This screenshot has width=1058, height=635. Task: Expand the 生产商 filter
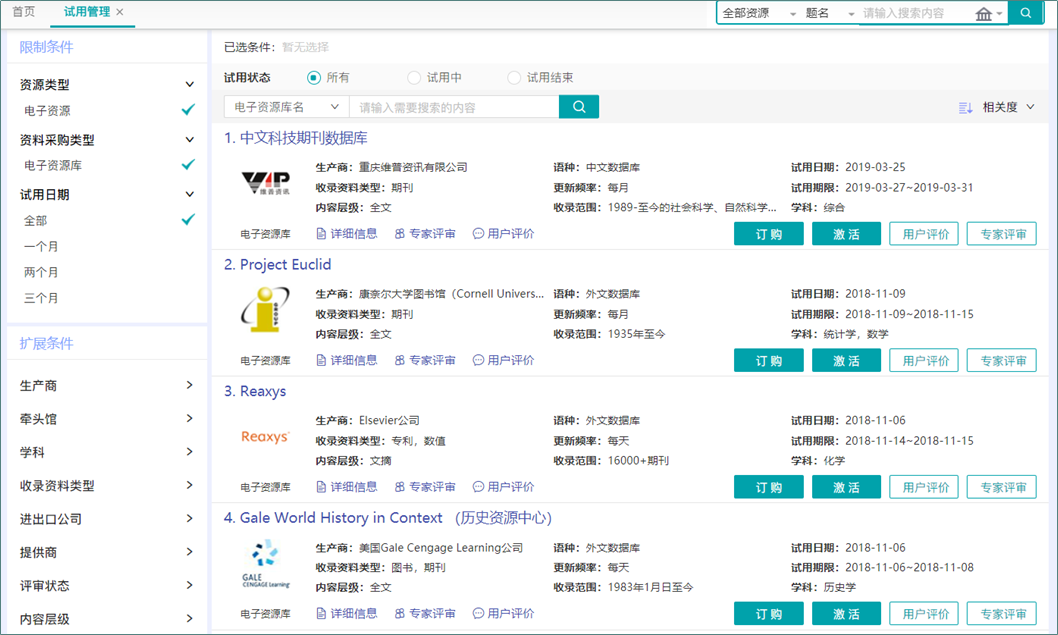[190, 385]
